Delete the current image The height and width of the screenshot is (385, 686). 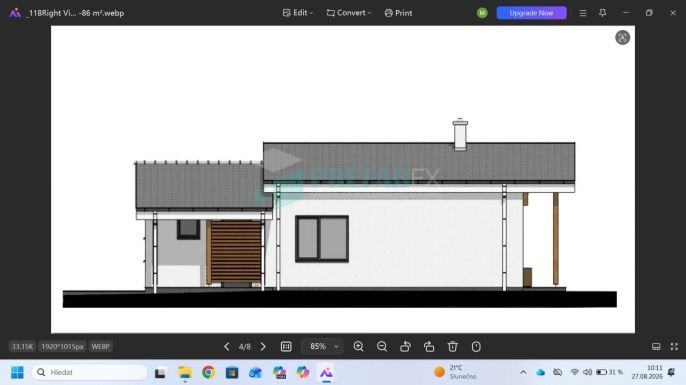tap(452, 346)
